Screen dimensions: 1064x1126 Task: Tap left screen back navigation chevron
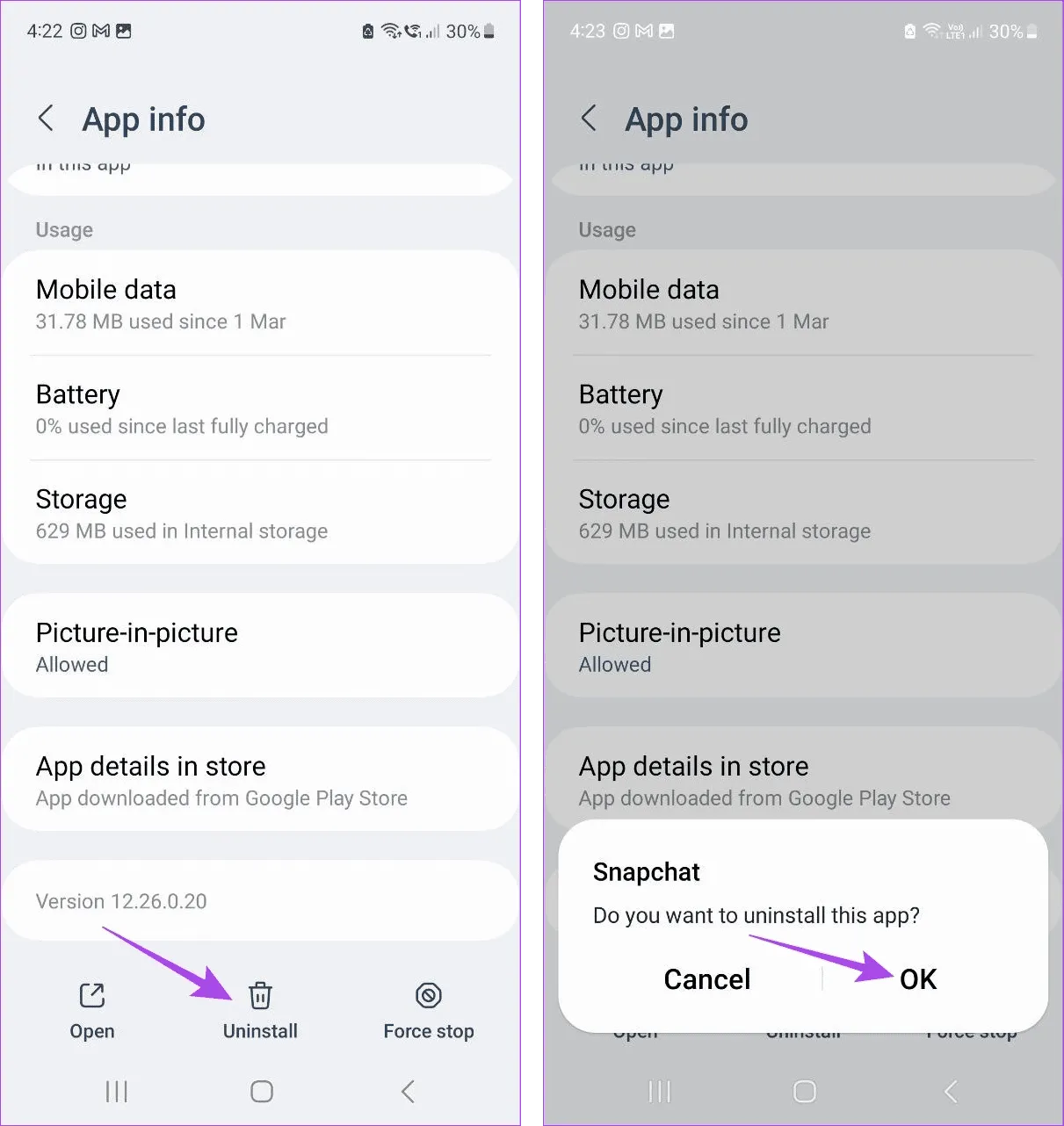point(408,1092)
